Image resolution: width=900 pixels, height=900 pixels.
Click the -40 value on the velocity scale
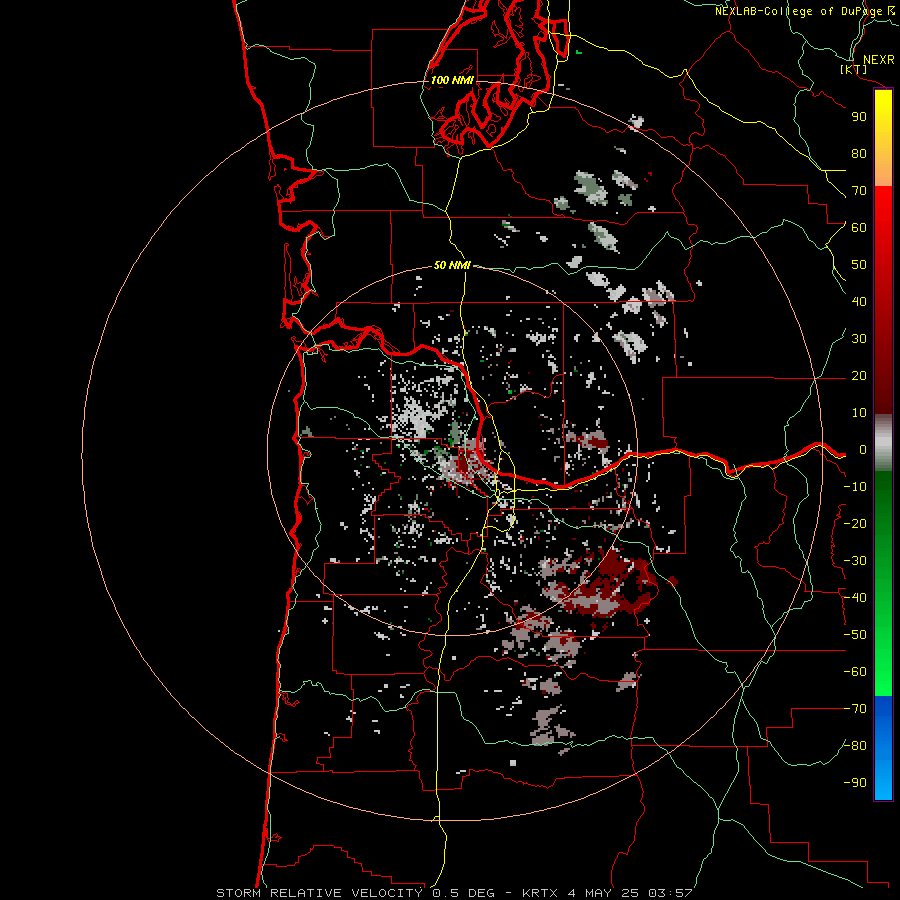[x=855, y=598]
